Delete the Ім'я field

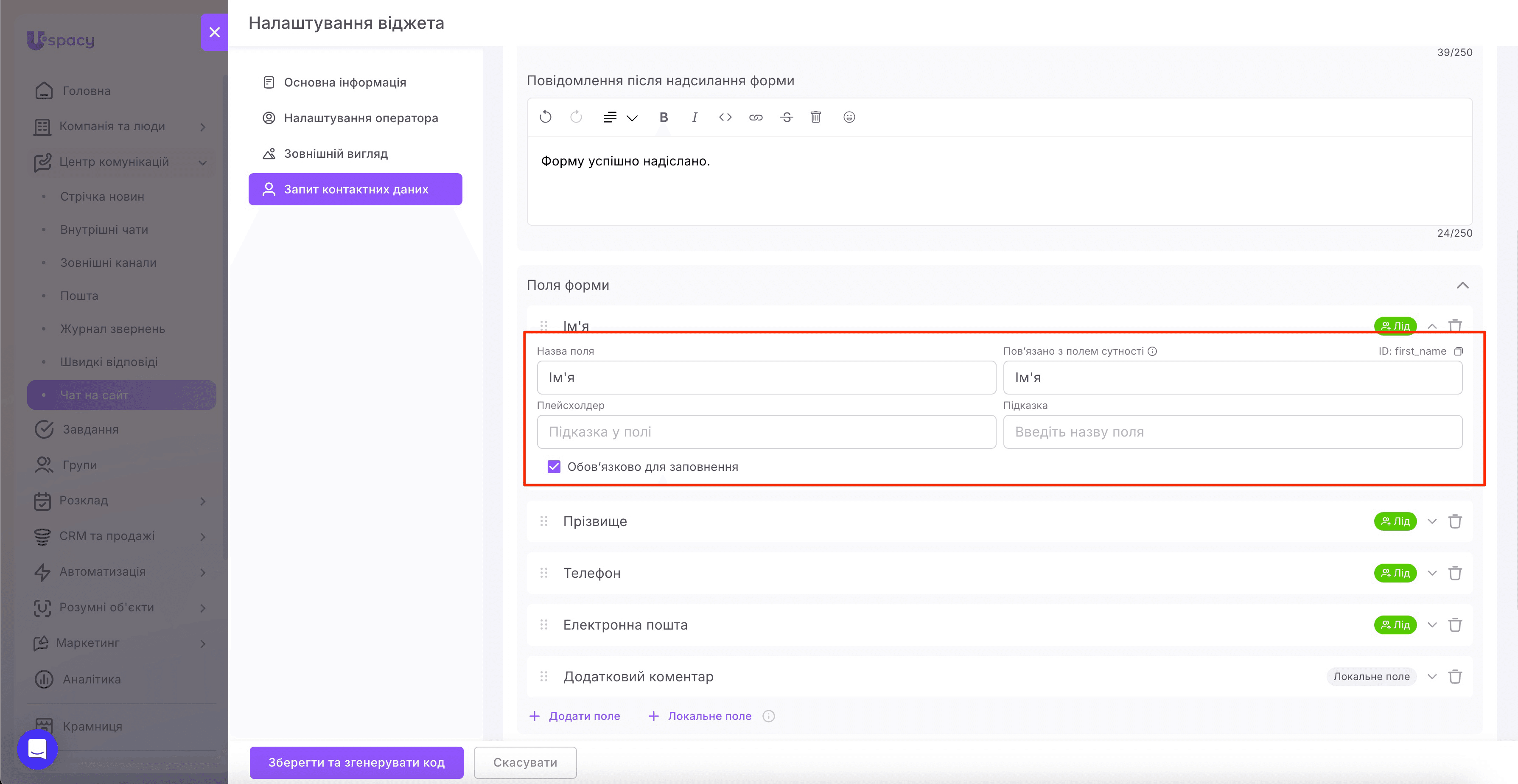(x=1455, y=326)
